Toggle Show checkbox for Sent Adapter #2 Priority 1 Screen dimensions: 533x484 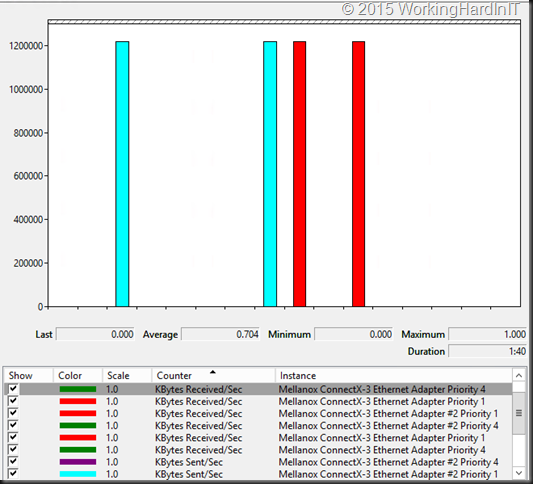(x=13, y=473)
